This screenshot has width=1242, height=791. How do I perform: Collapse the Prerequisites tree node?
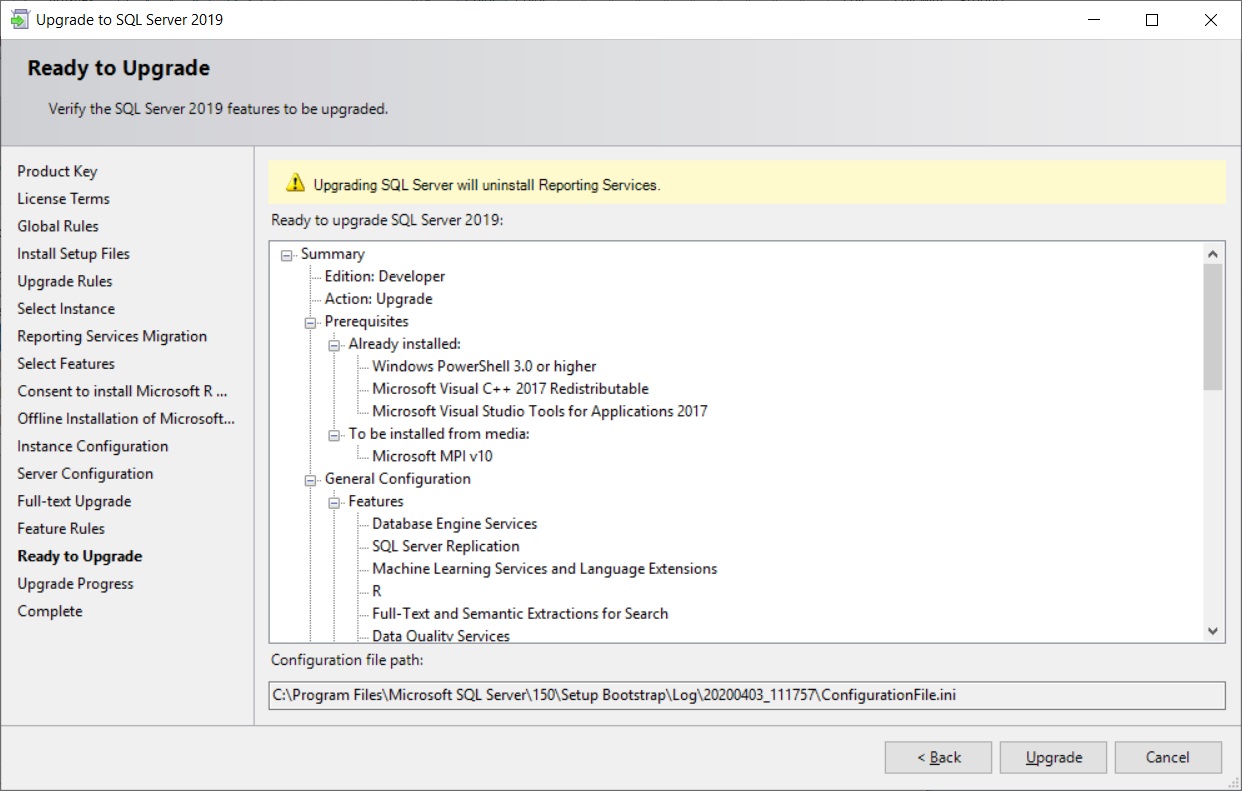[311, 322]
